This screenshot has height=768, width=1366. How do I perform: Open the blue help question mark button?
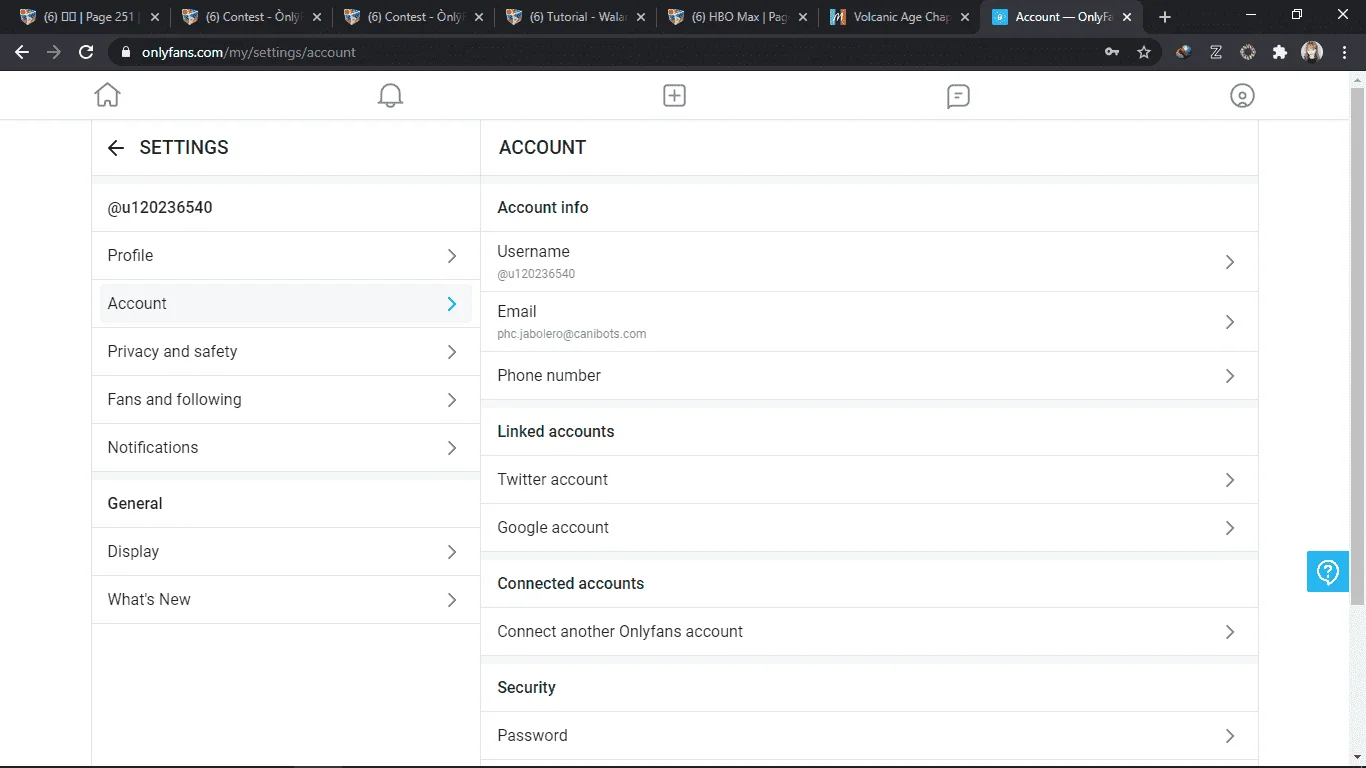1328,572
